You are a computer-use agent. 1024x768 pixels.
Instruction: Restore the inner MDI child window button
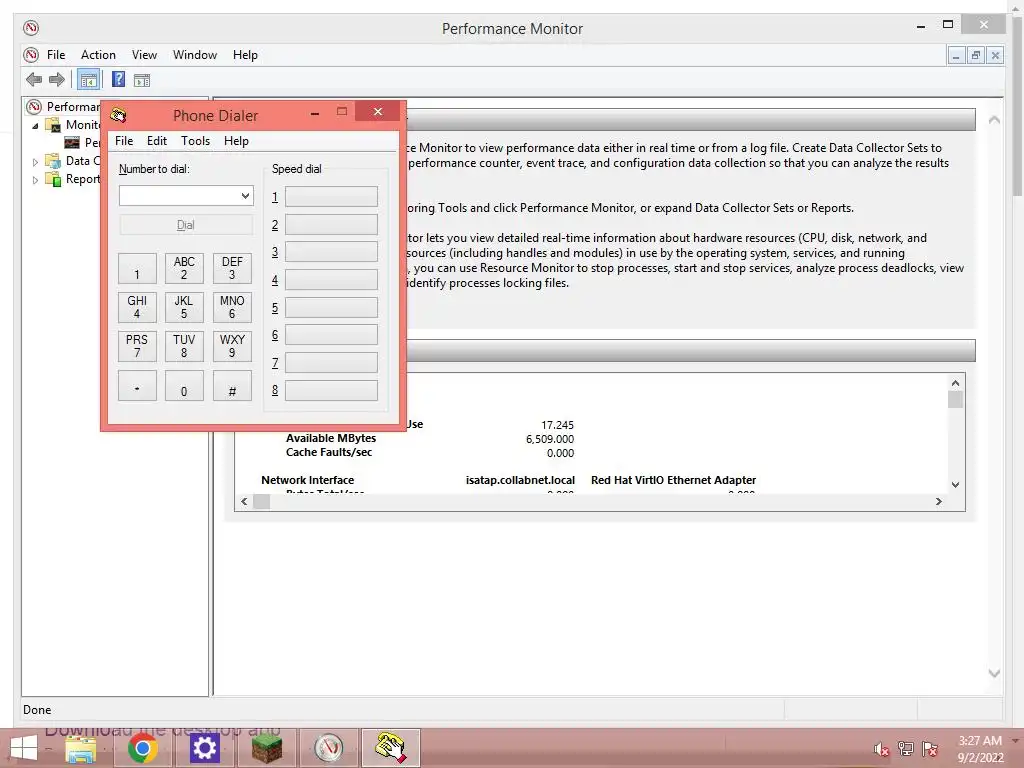coord(976,56)
